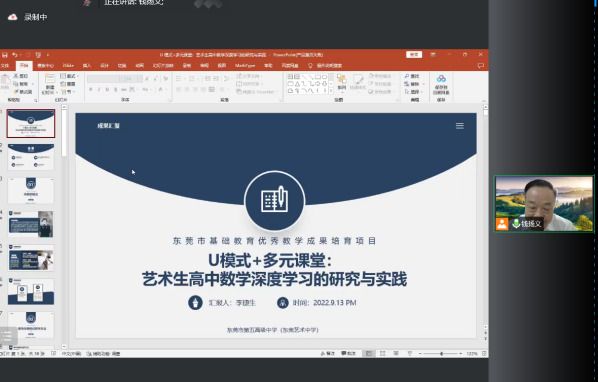The width and height of the screenshot is (598, 382).
Task: Expand the shapes gallery more arrow
Action: 331,91
